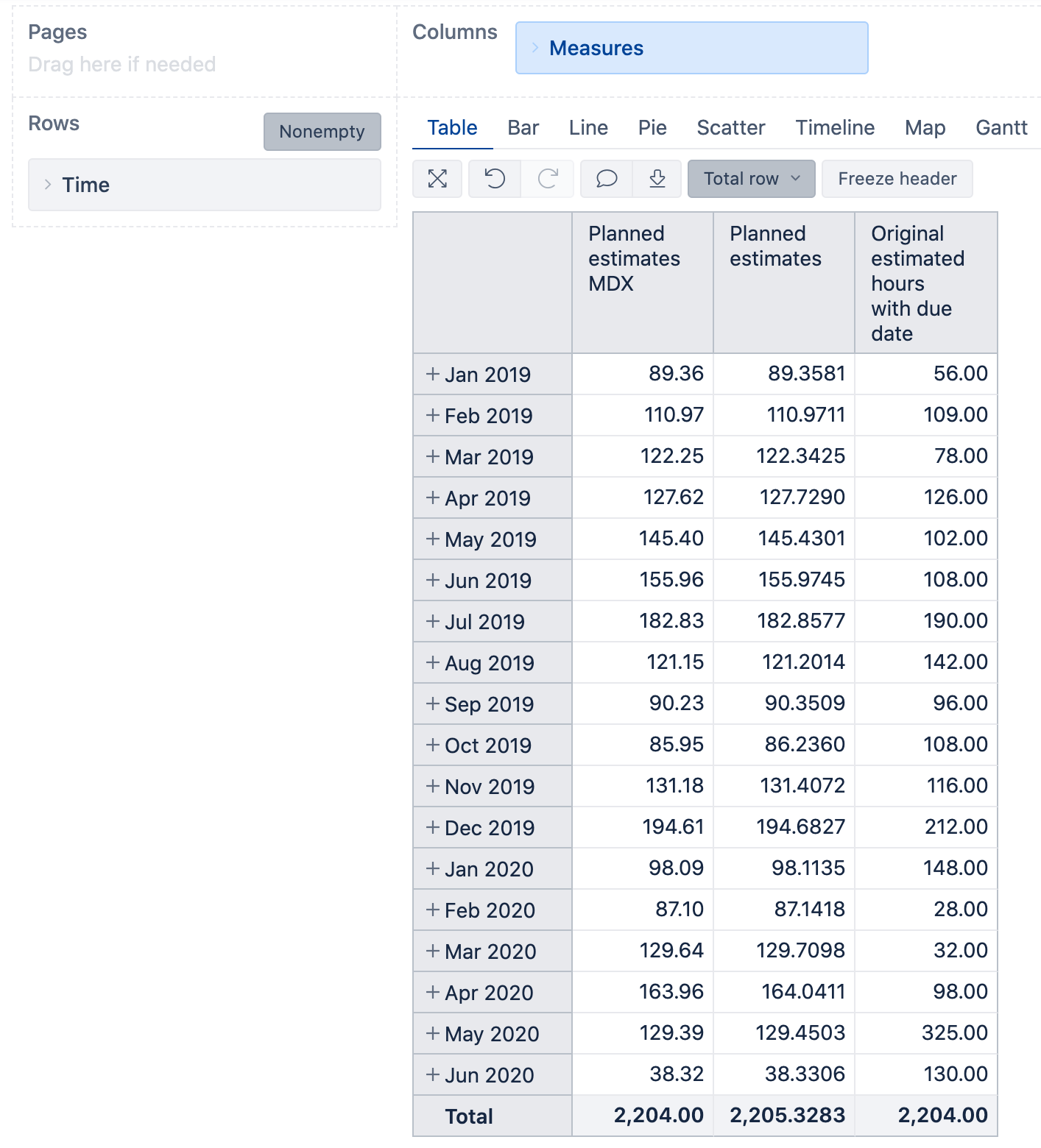Click the Planned estimates MDX column header
The width and height of the screenshot is (1041, 1148).
(642, 283)
